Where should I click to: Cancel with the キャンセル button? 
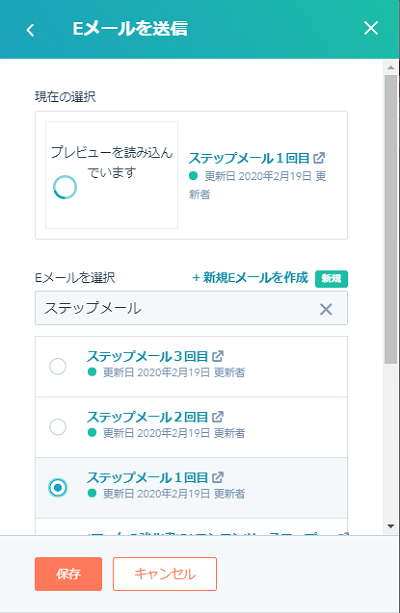165,574
